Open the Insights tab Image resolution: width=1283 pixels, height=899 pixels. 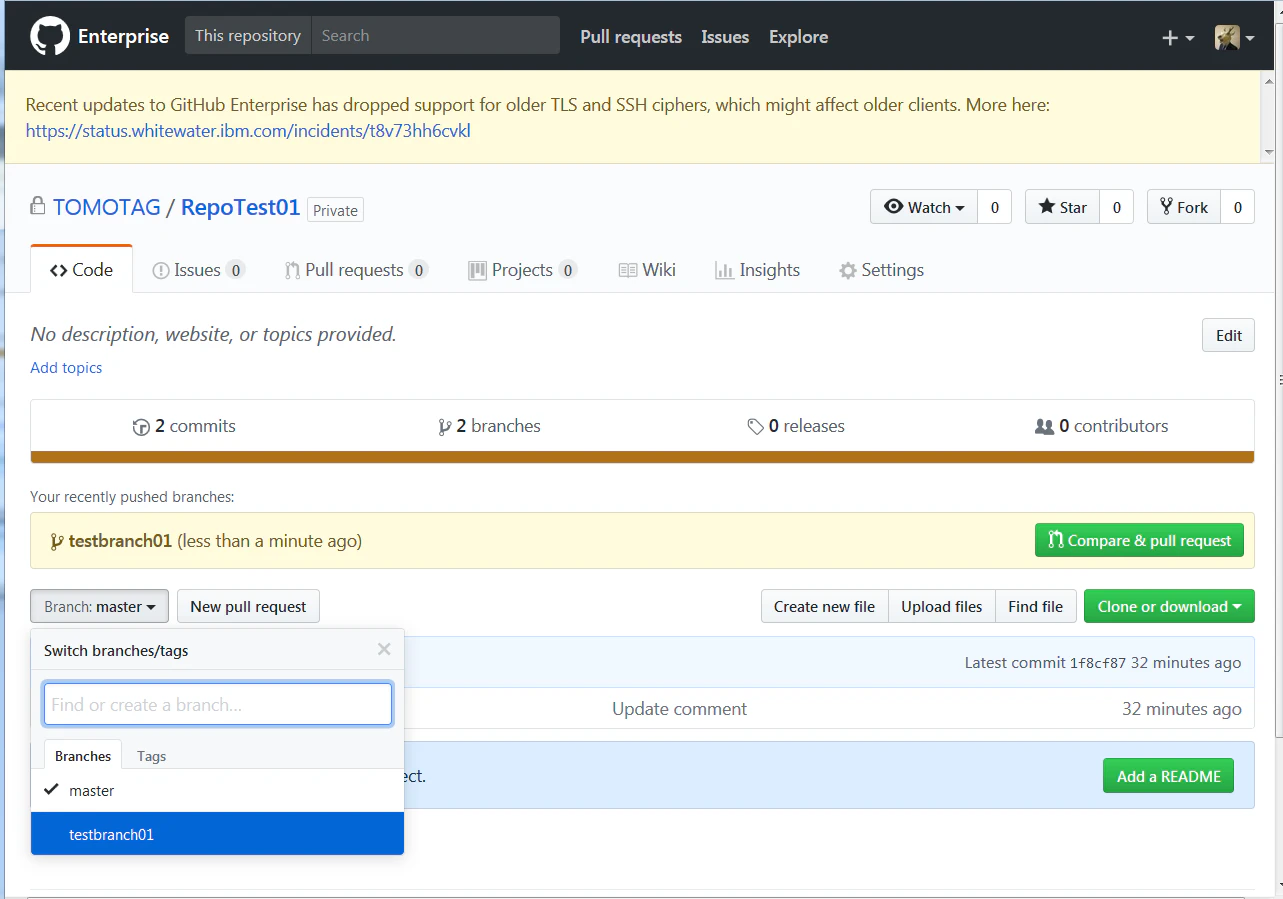click(757, 270)
